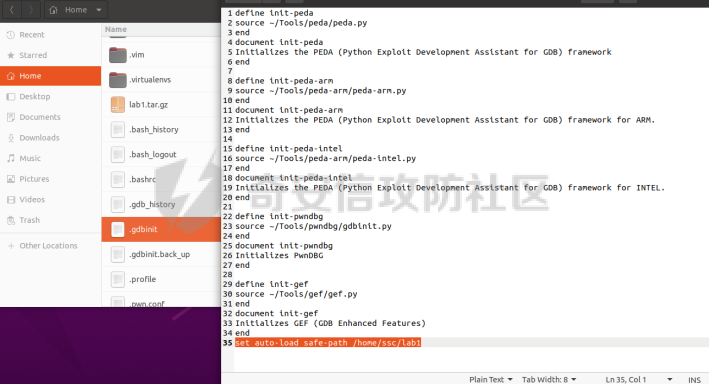Select the lab1.tar.gz archive icon

(118, 105)
